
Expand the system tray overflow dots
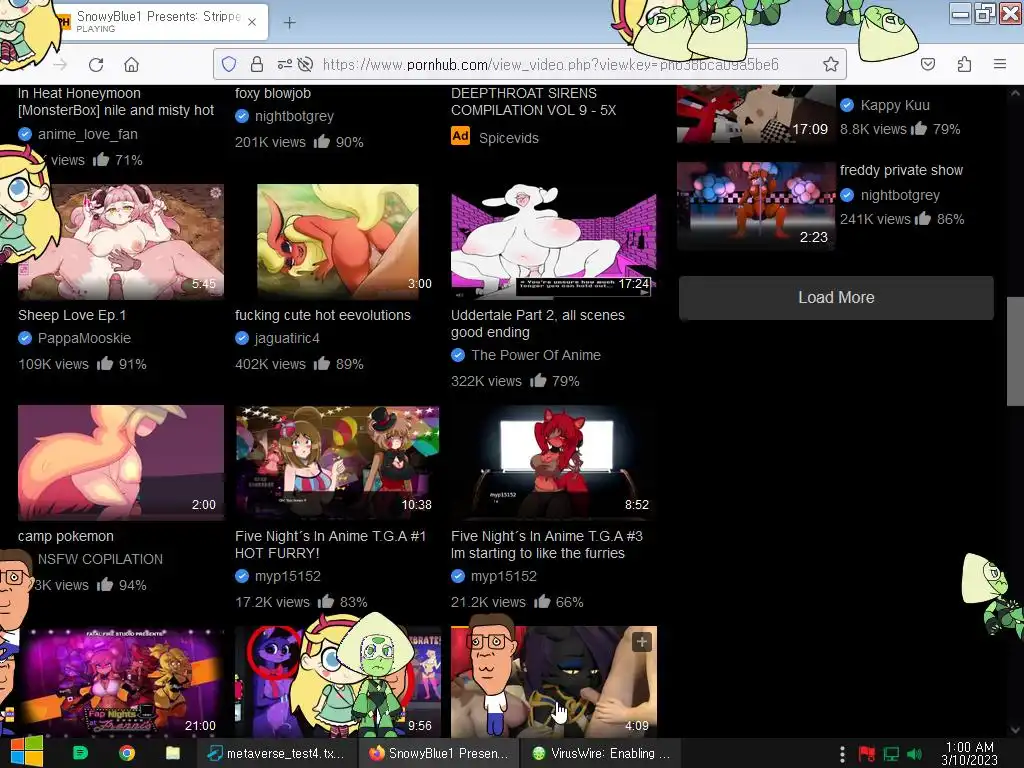pos(842,754)
